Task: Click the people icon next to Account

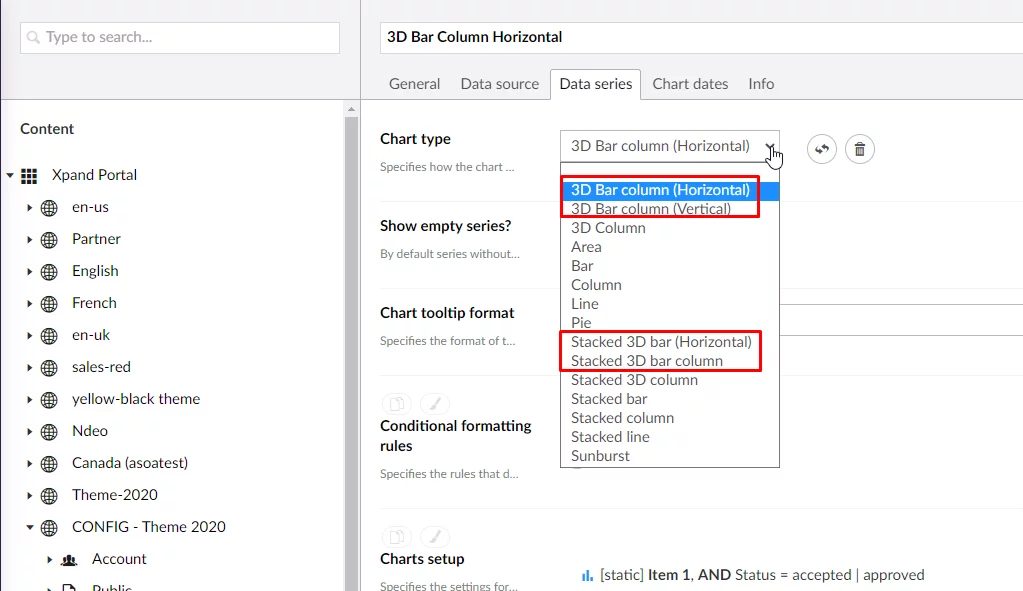Action: [x=69, y=560]
